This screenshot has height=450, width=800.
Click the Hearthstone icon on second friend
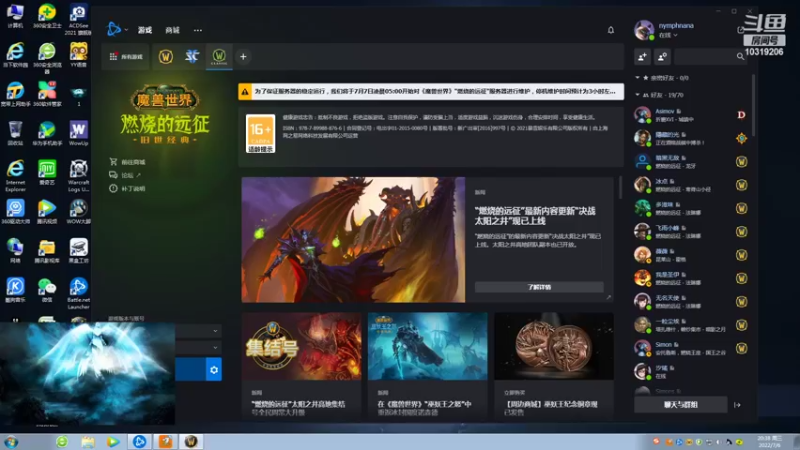[x=741, y=138]
